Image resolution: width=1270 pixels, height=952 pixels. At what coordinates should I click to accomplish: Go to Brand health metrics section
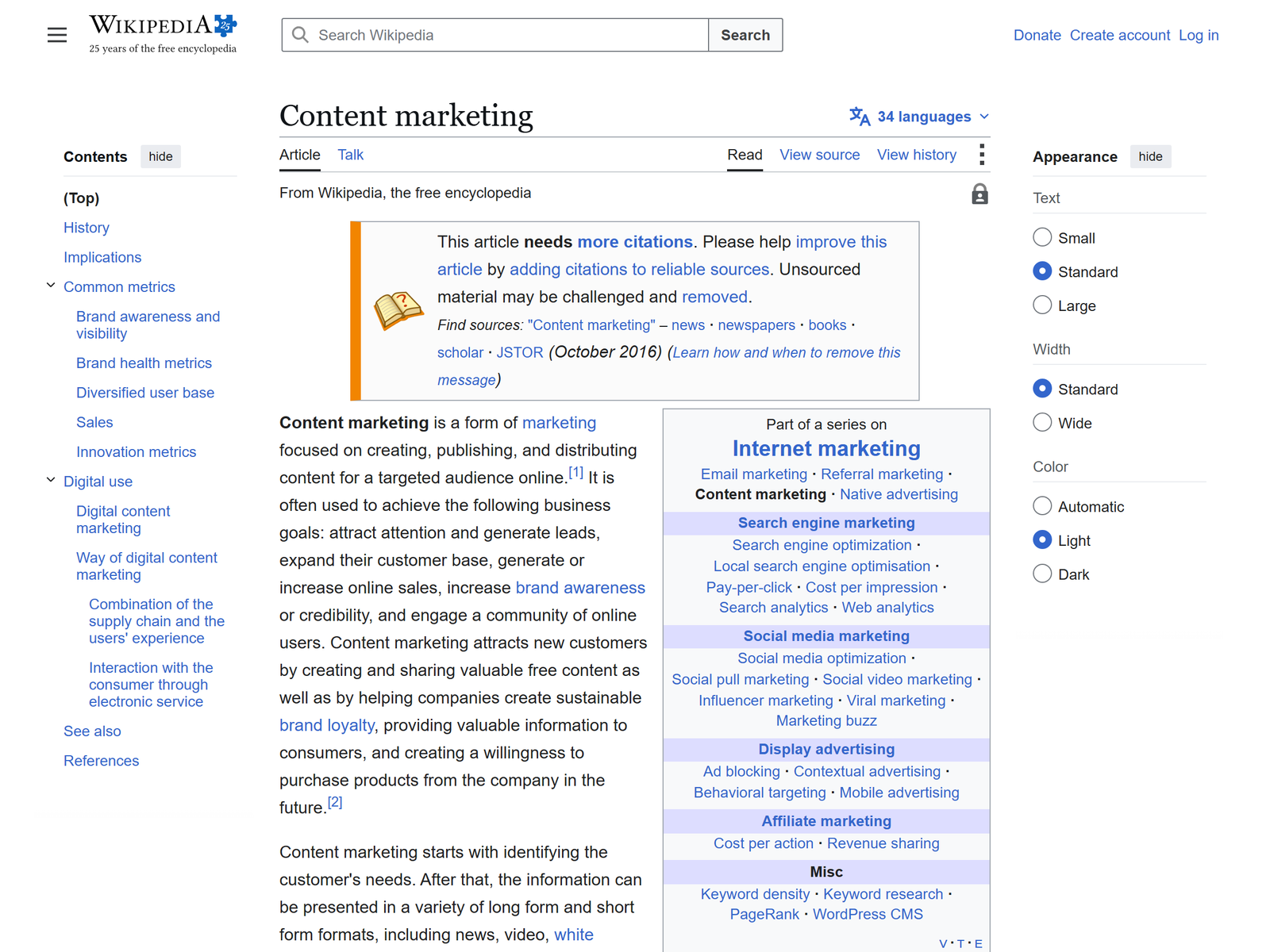point(144,363)
